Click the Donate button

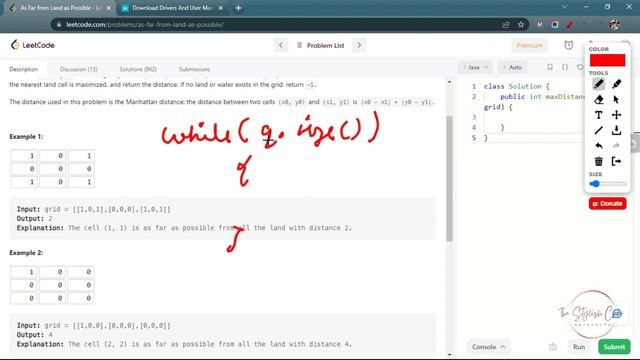607,203
